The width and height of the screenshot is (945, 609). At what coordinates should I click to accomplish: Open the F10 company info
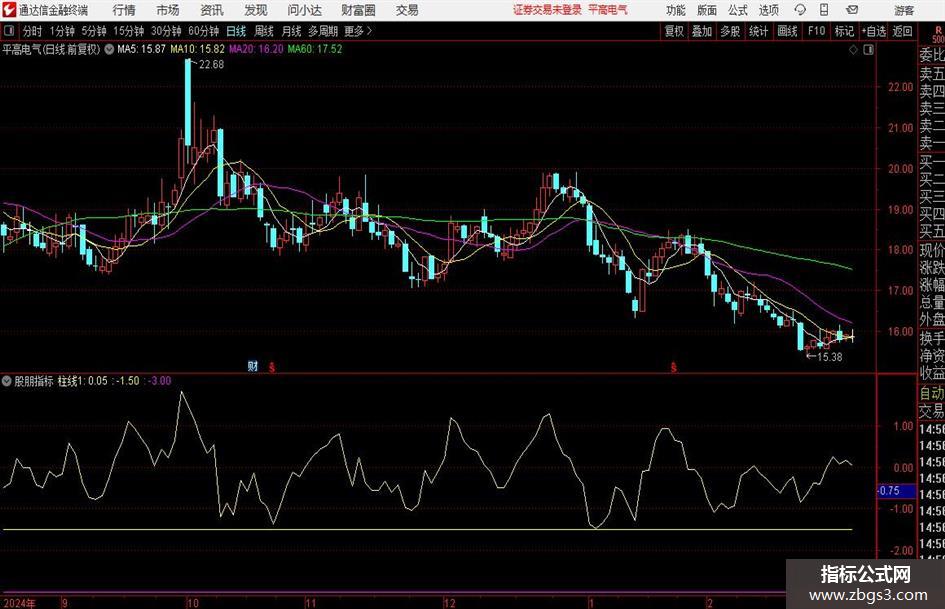click(816, 31)
